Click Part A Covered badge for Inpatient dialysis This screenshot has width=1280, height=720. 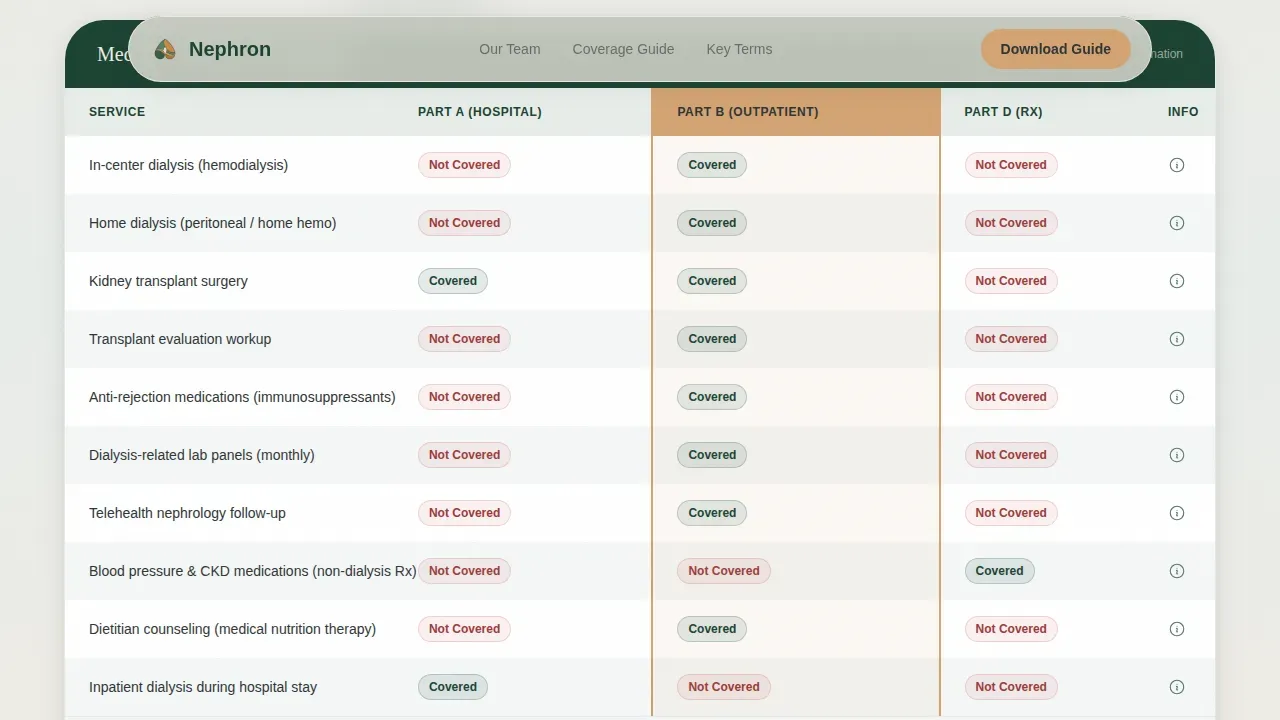[453, 687]
